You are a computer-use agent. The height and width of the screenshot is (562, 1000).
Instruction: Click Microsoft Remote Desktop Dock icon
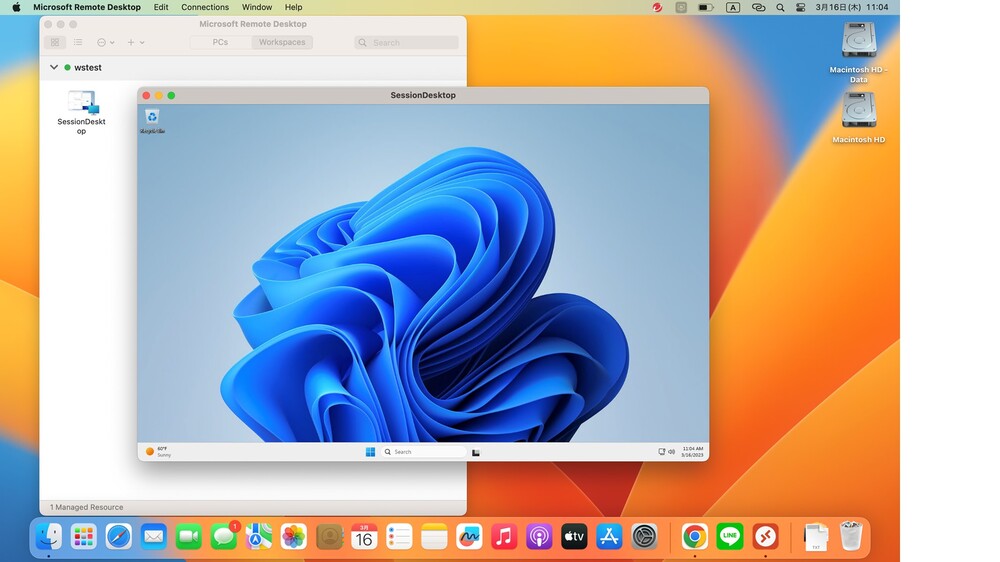click(x=765, y=537)
